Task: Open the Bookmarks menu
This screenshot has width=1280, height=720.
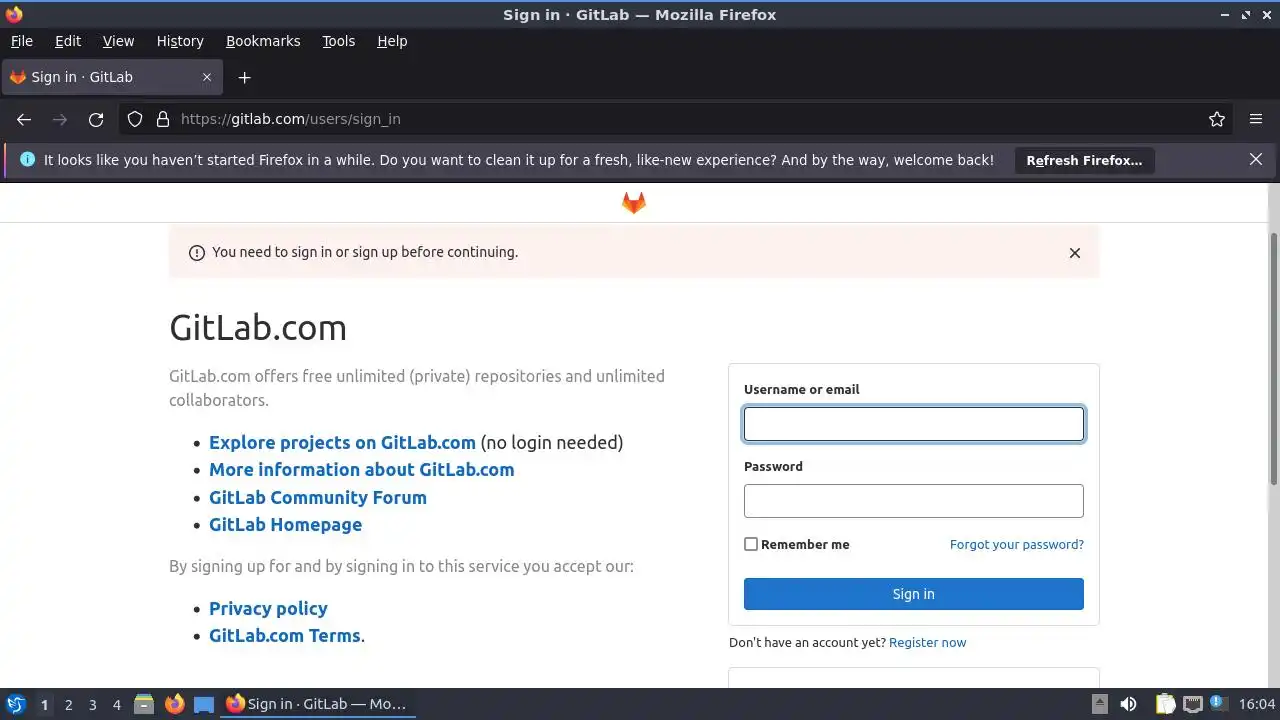Action: (263, 41)
